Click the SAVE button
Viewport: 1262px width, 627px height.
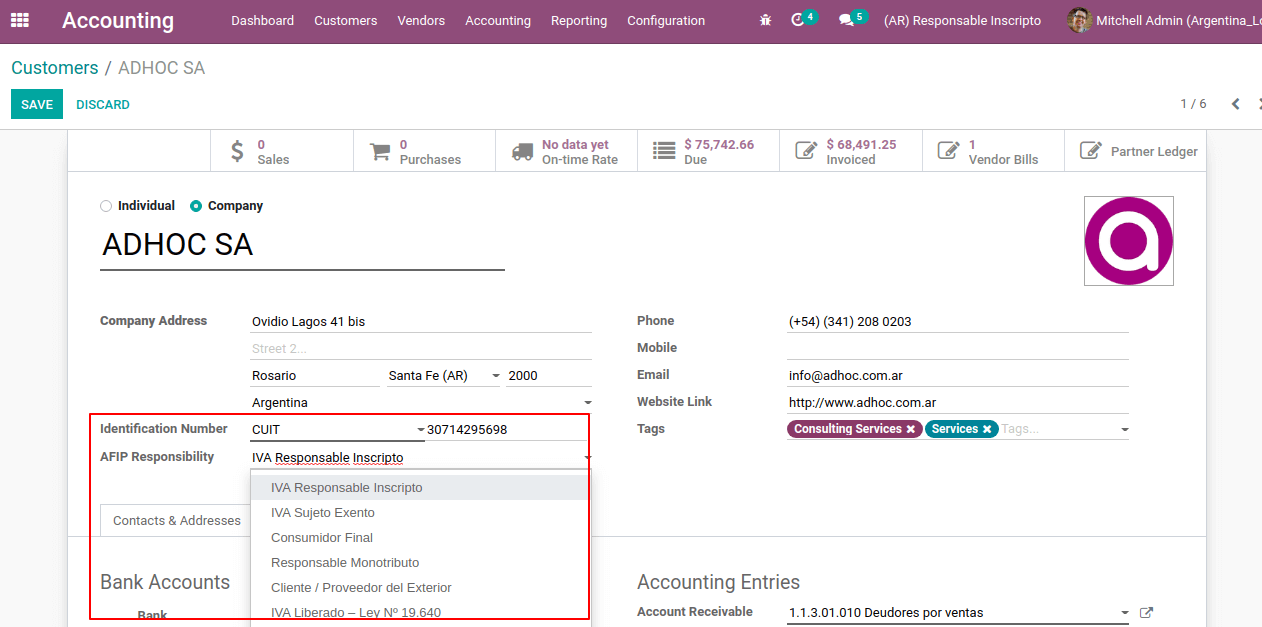coord(37,104)
